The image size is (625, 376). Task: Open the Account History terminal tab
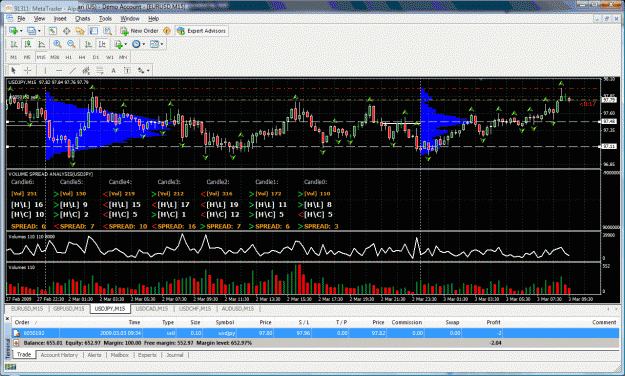(59, 355)
